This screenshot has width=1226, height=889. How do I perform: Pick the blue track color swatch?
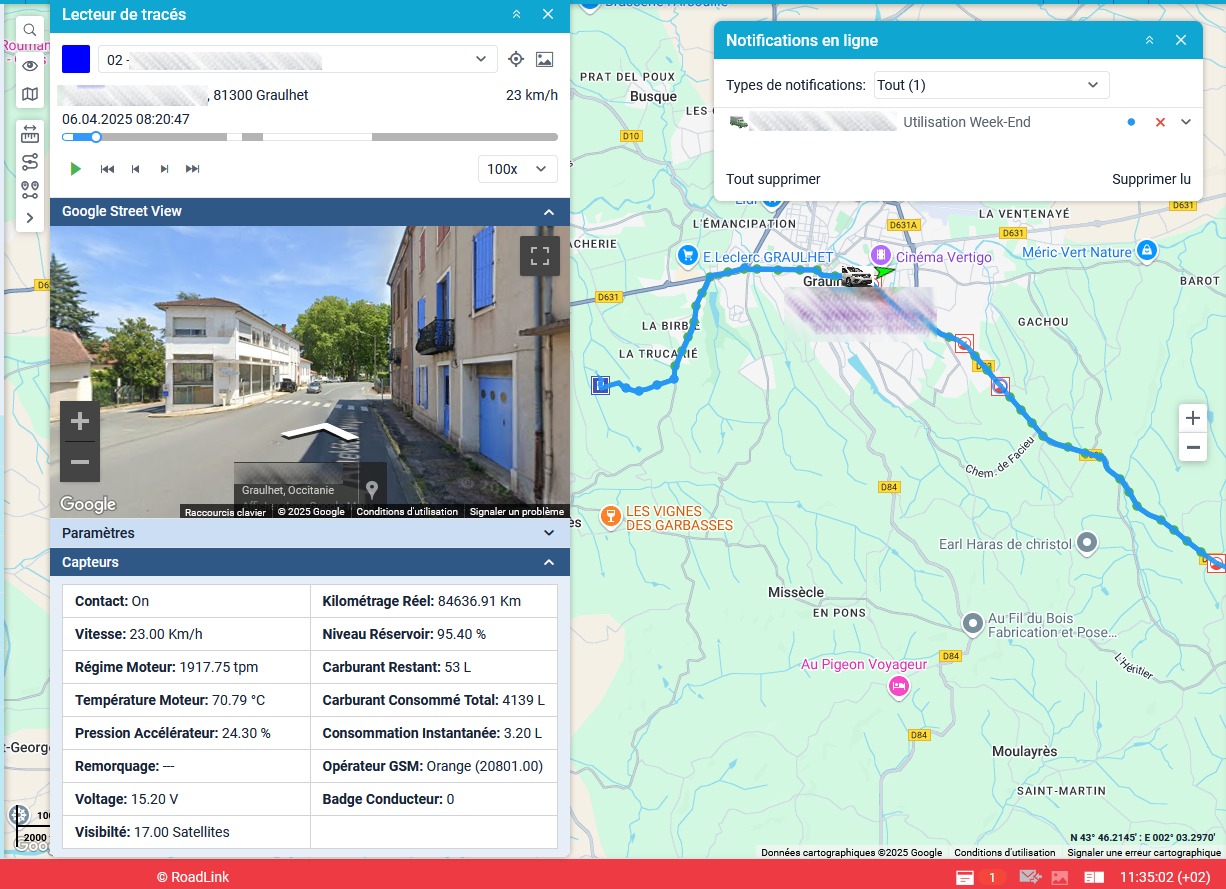(76, 59)
